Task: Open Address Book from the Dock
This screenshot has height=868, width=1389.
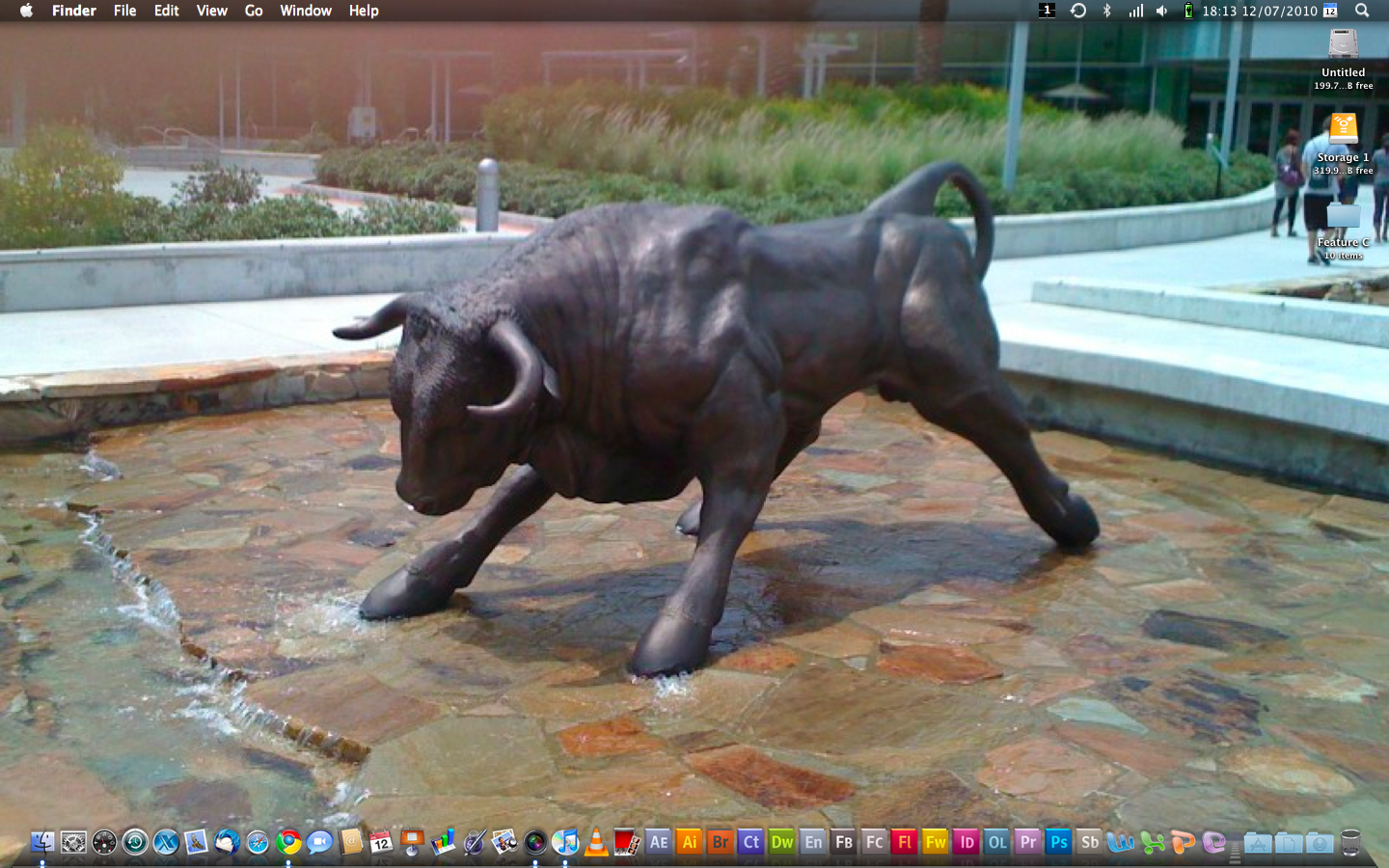Action: [x=350, y=842]
